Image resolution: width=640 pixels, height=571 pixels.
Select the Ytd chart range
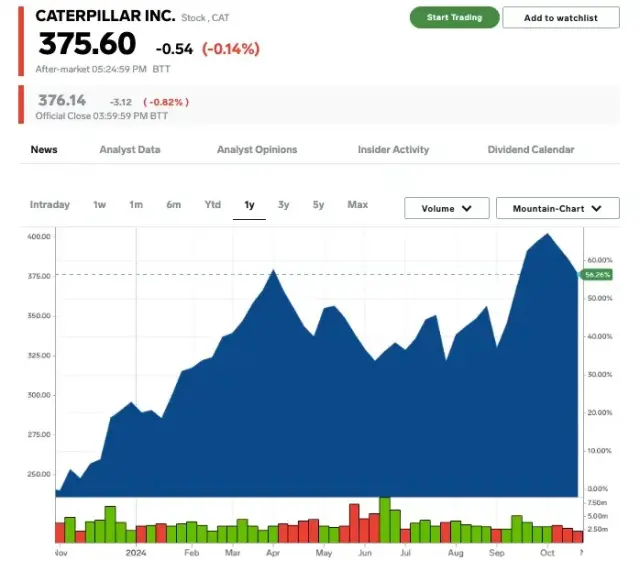point(212,205)
